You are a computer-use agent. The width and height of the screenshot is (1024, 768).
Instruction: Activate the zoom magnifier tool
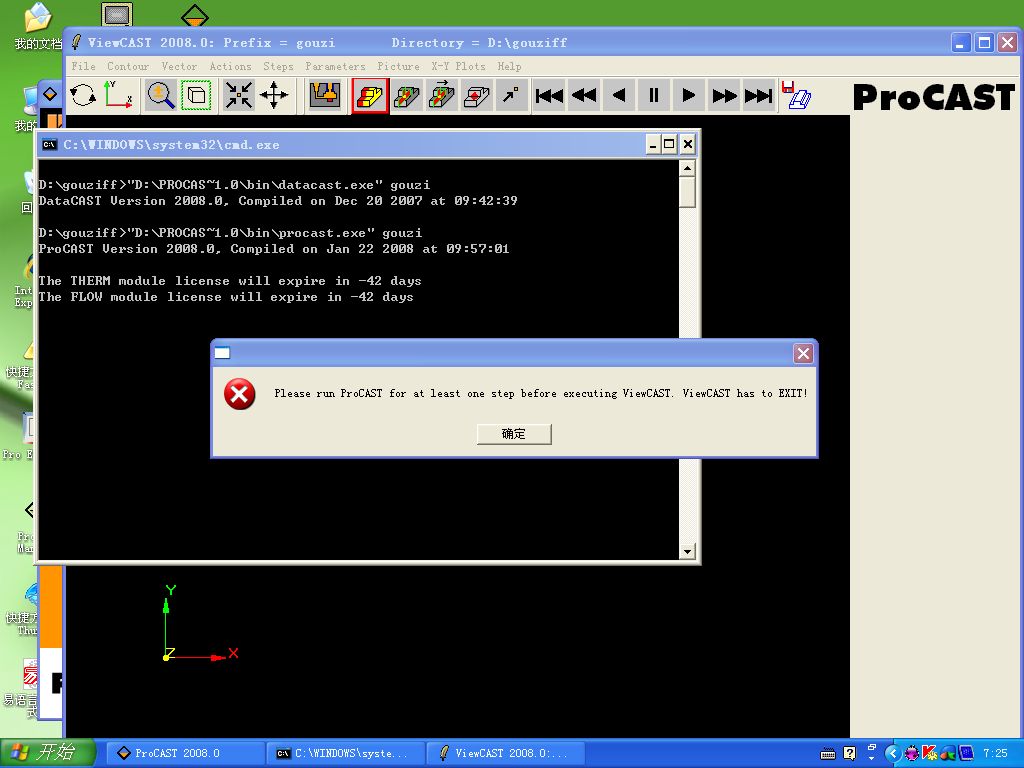160,96
